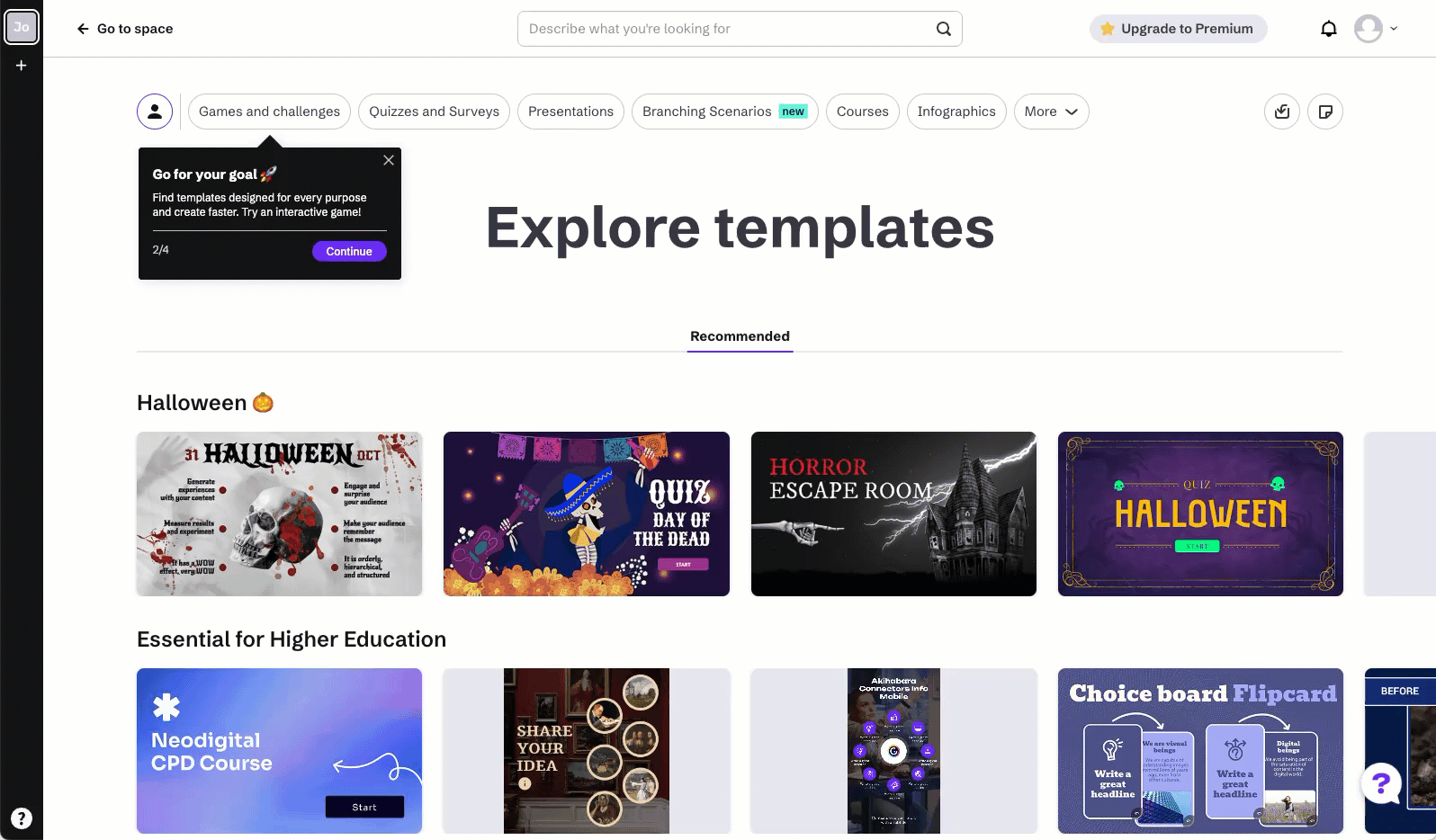
Task: Click the 2/4 step indicator text
Action: (x=160, y=250)
